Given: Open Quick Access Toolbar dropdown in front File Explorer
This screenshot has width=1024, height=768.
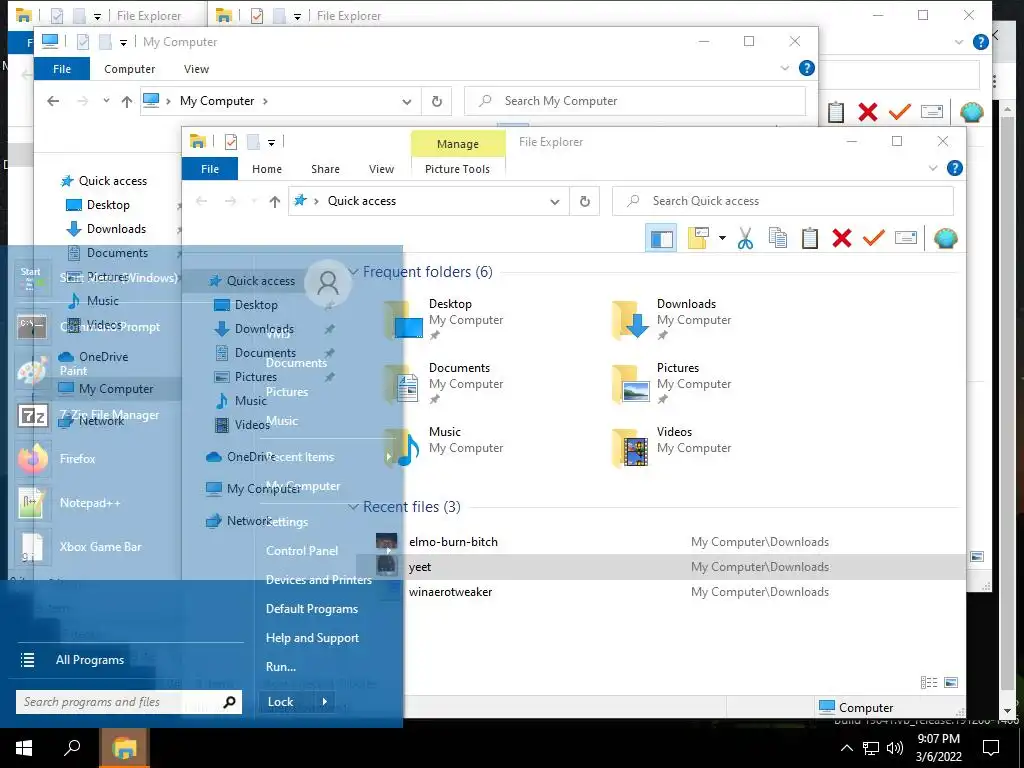Looking at the screenshot, I should click(x=271, y=142).
